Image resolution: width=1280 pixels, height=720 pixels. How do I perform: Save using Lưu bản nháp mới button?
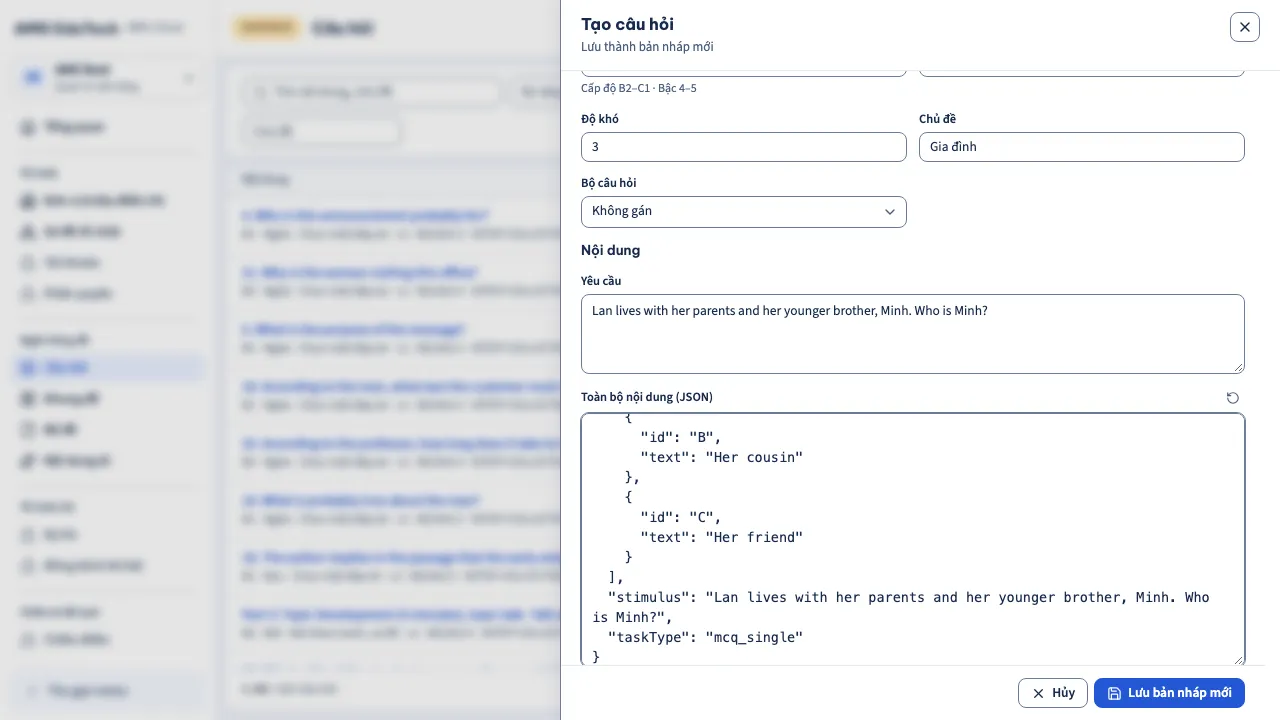point(1169,693)
